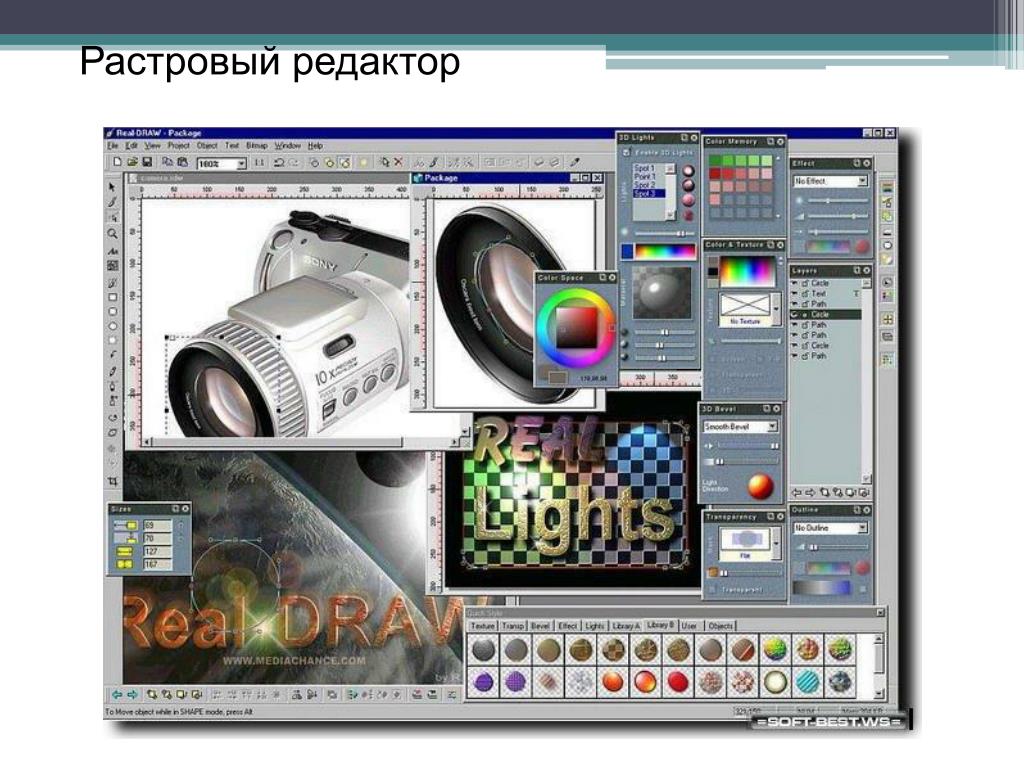
Task: Click the Color & Texture rainbow gradient
Action: pyautogui.click(x=746, y=271)
